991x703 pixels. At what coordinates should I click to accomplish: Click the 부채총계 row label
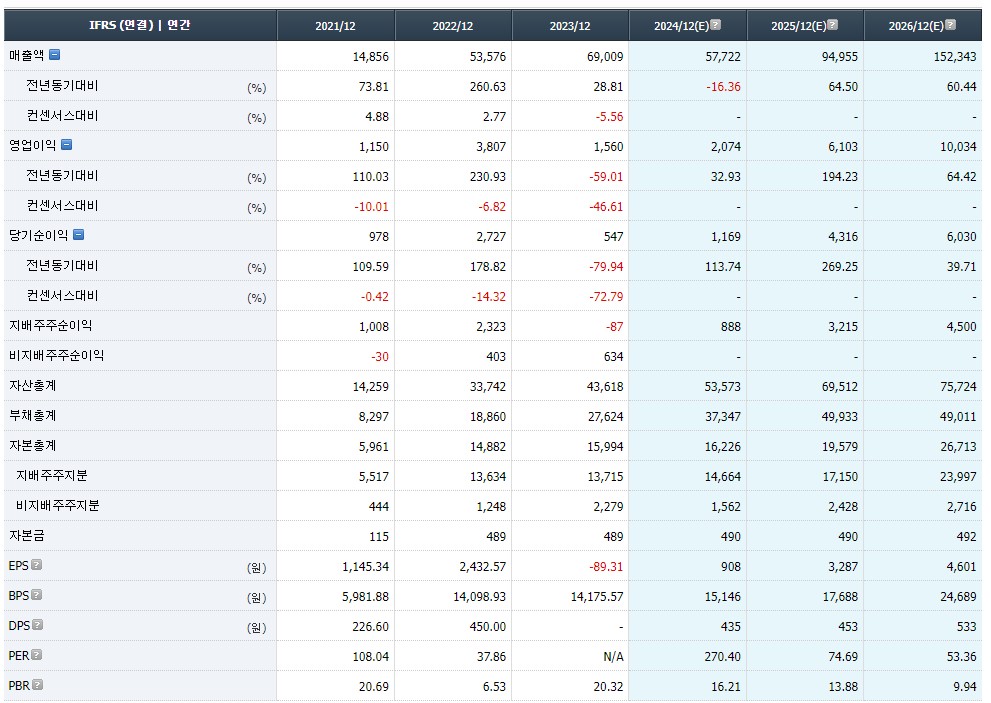(33, 415)
